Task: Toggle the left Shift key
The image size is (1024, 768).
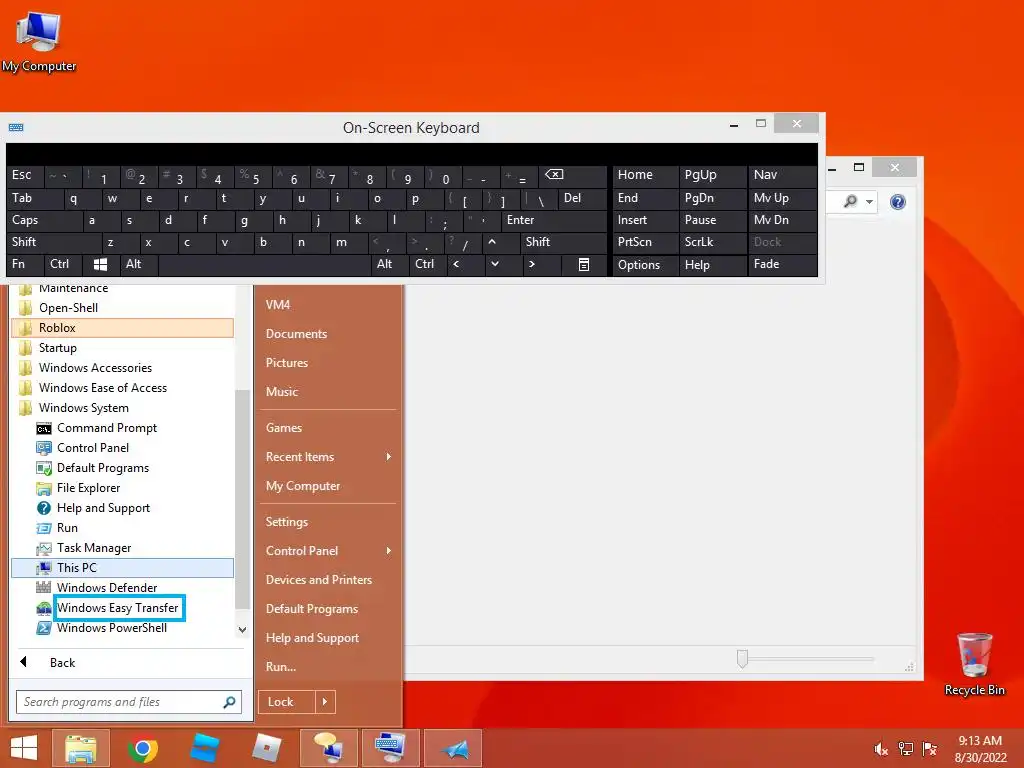Action: (54, 242)
